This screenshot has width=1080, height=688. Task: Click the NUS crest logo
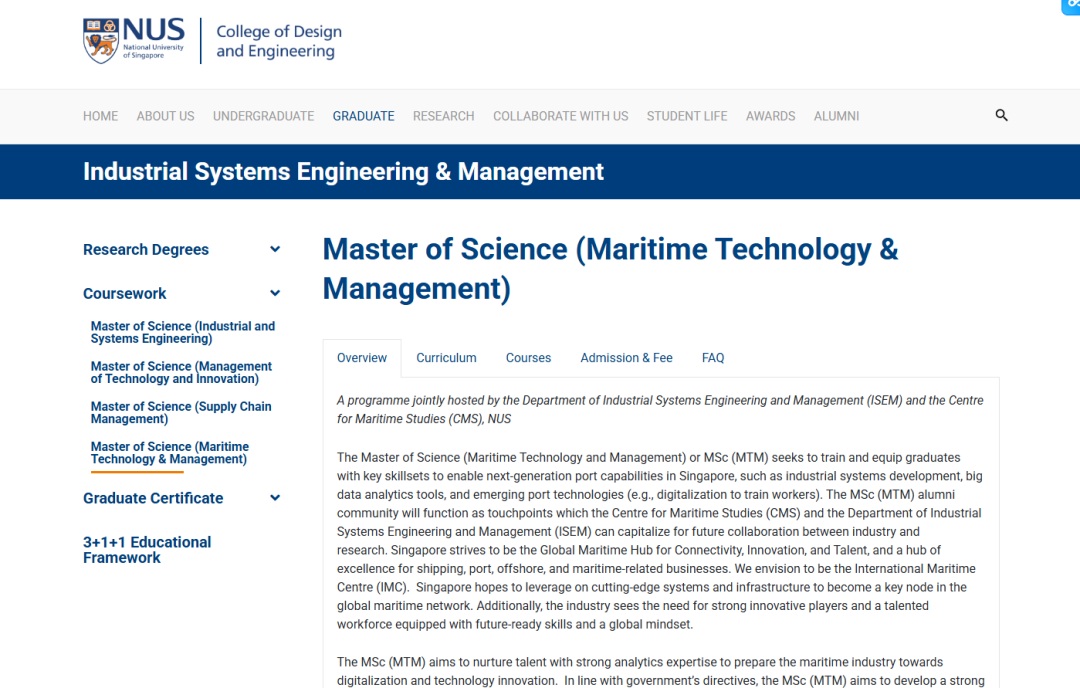pyautogui.click(x=101, y=41)
